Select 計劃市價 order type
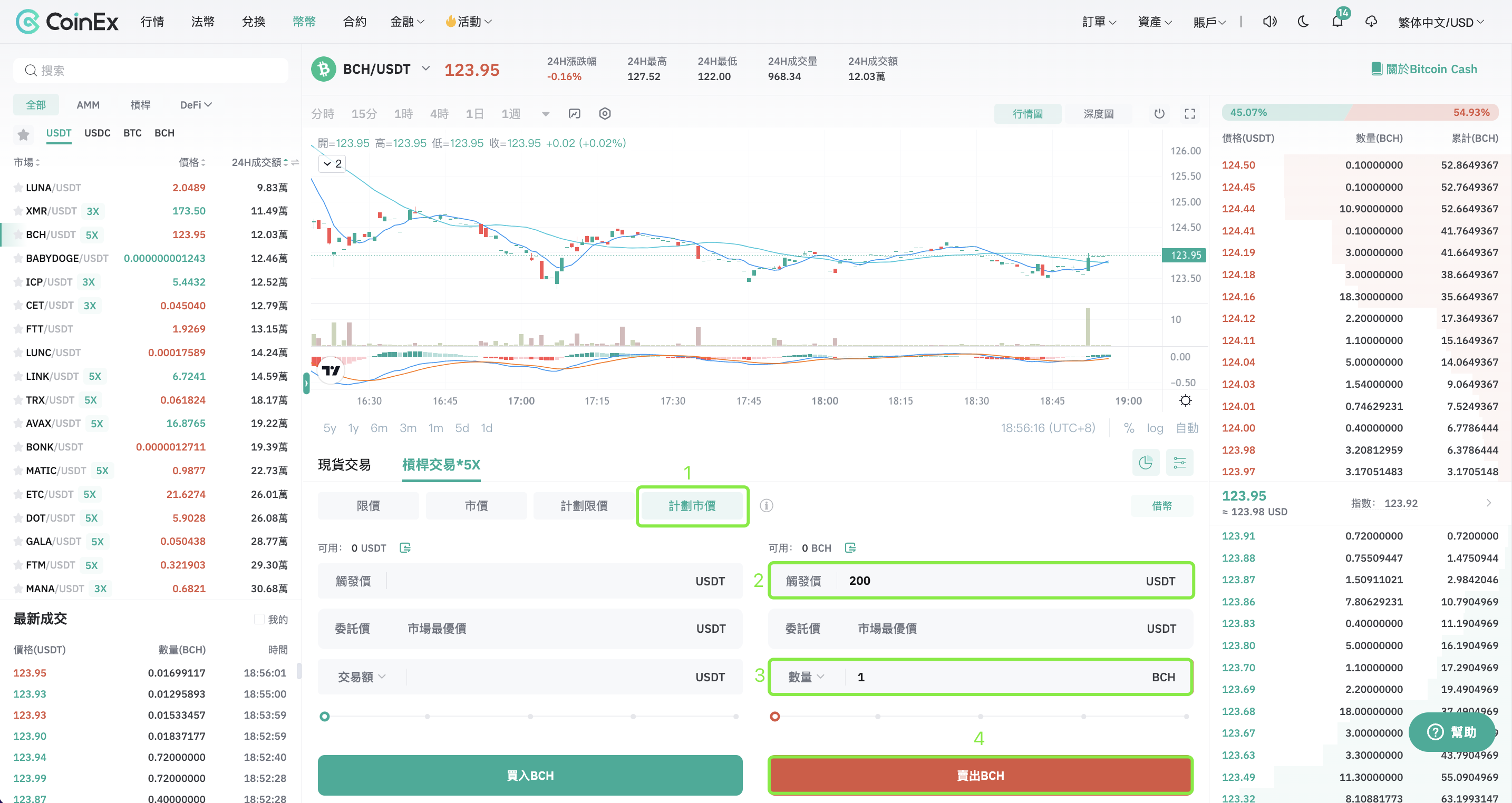This screenshot has height=803, width=1512. tap(692, 506)
